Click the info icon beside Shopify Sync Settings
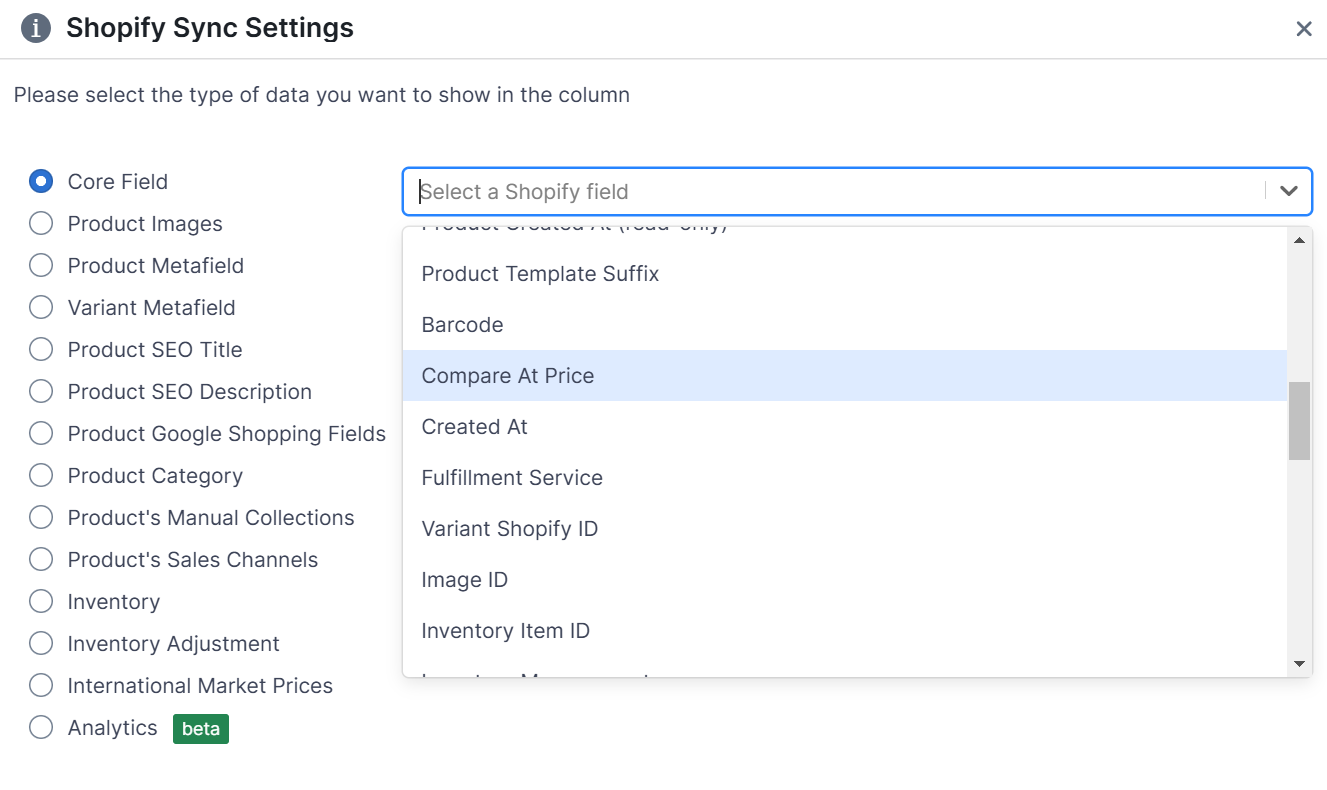Image resolution: width=1327 pixels, height=790 pixels. pos(36,27)
